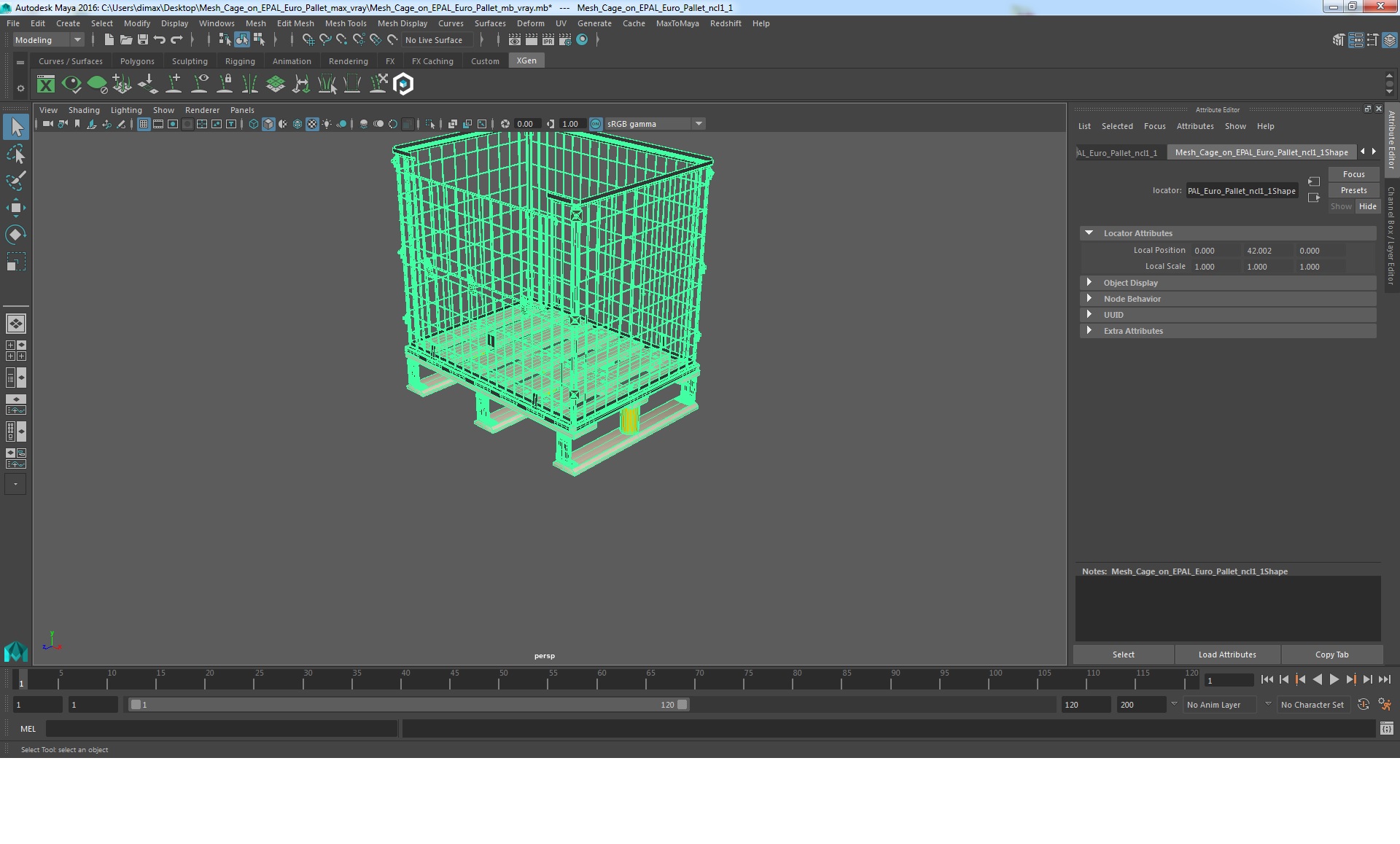This screenshot has width=1400, height=844.
Task: Click the Focus button in Attribute Editor
Action: [1353, 173]
